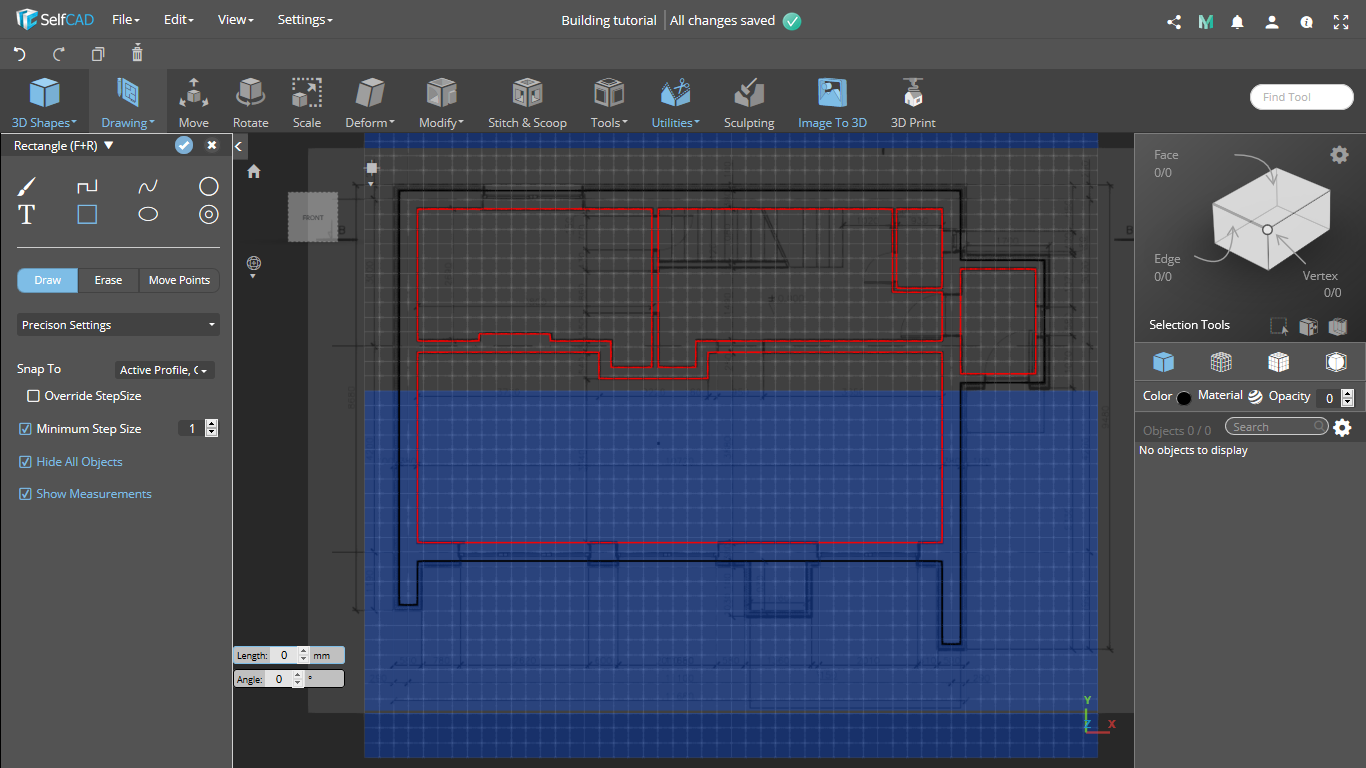
Task: Open the Edit menu
Action: 180,20
